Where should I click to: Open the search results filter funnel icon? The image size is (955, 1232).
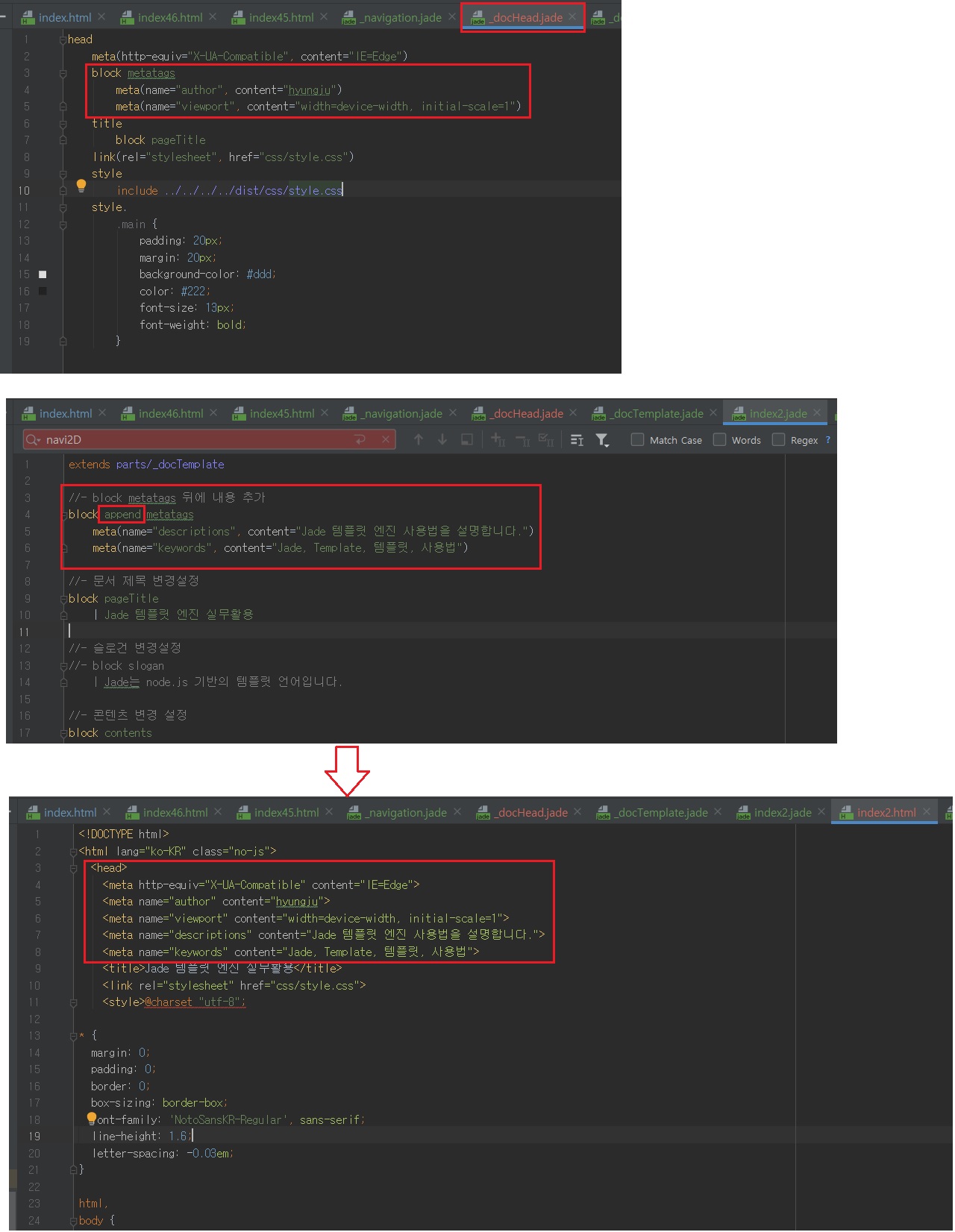click(602, 440)
